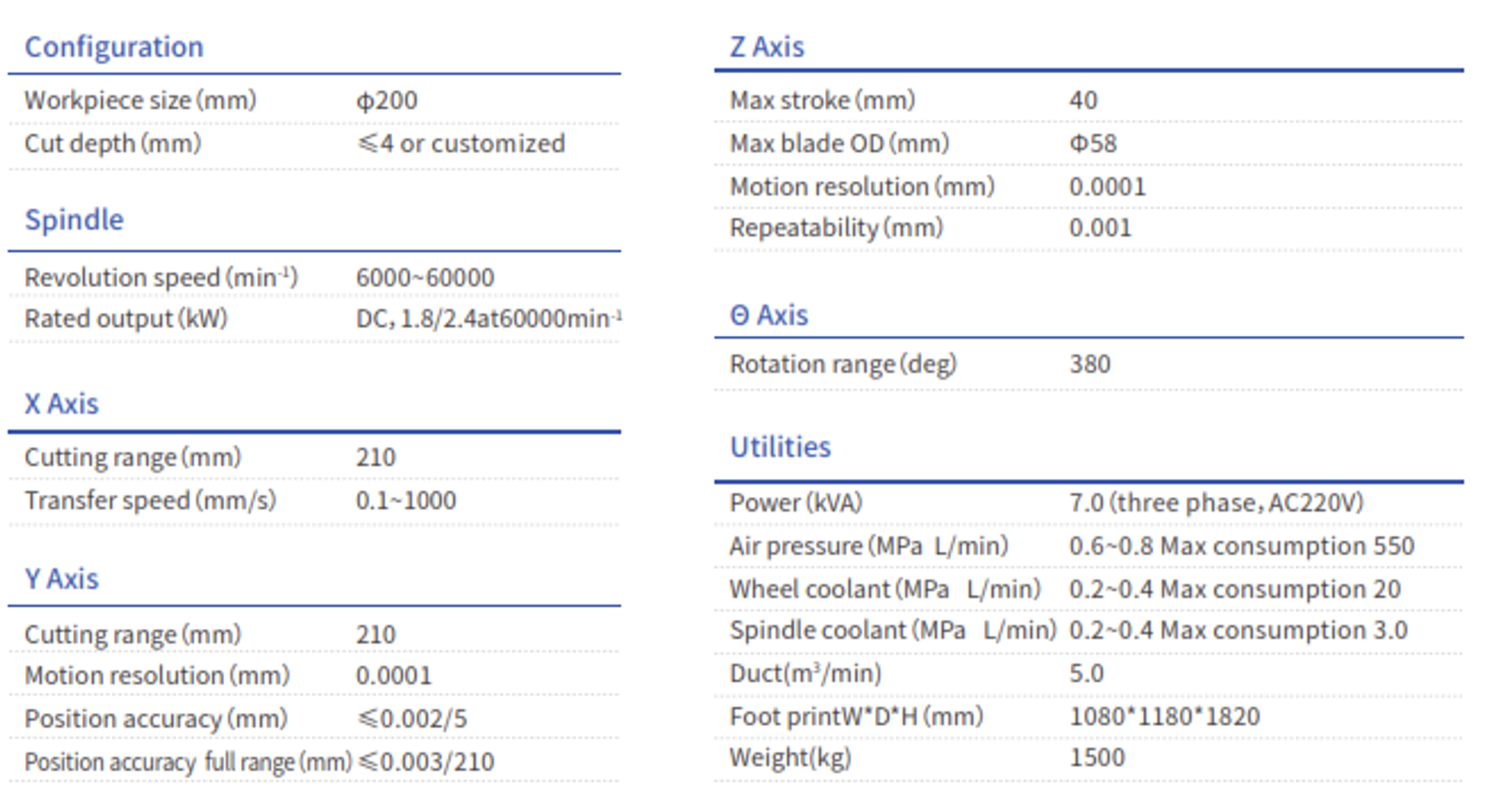Select the Utilities section heading
Viewport: 1512px width, 808px height.
tap(781, 448)
